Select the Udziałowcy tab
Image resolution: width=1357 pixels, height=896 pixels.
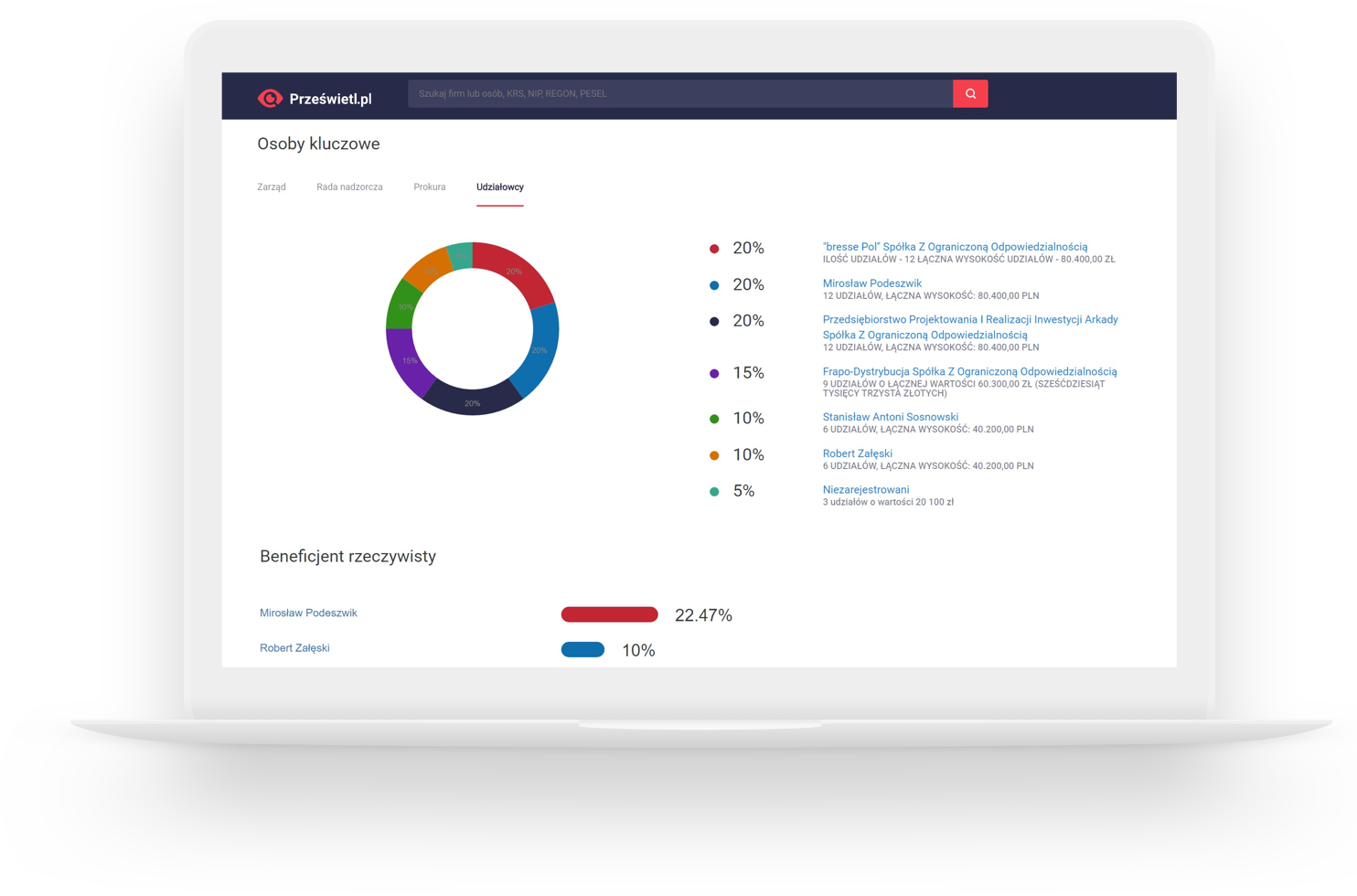coord(499,187)
